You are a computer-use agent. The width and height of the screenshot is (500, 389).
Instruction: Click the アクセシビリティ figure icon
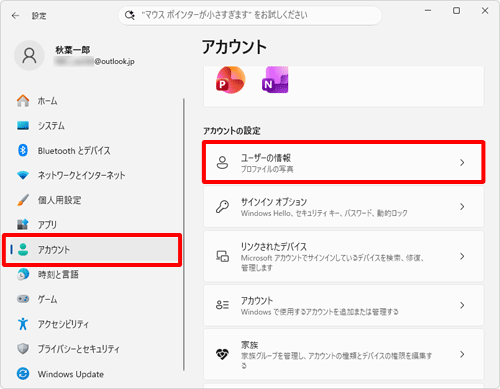pyautogui.click(x=23, y=324)
